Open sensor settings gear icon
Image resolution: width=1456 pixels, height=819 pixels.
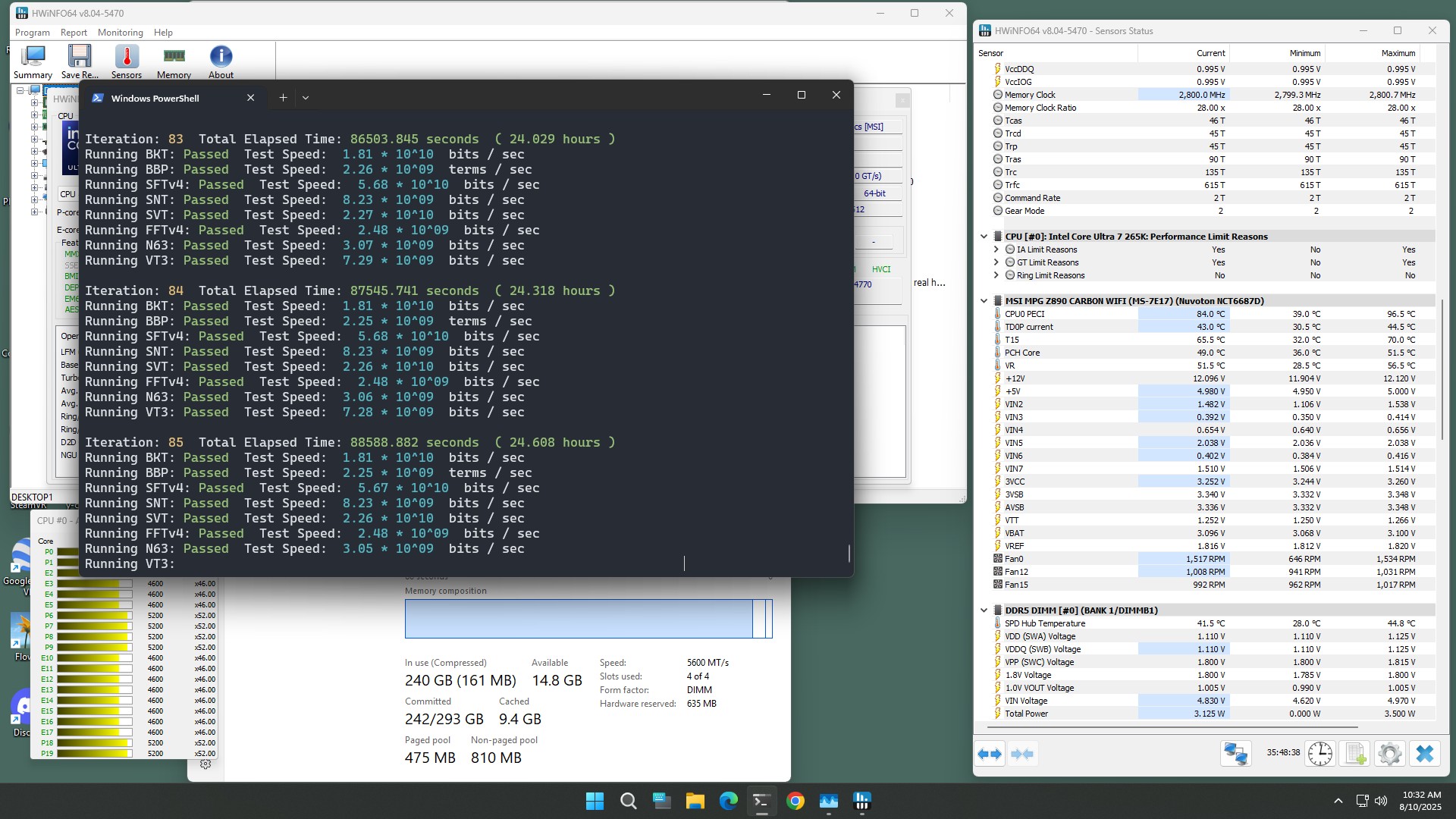click(x=1389, y=754)
